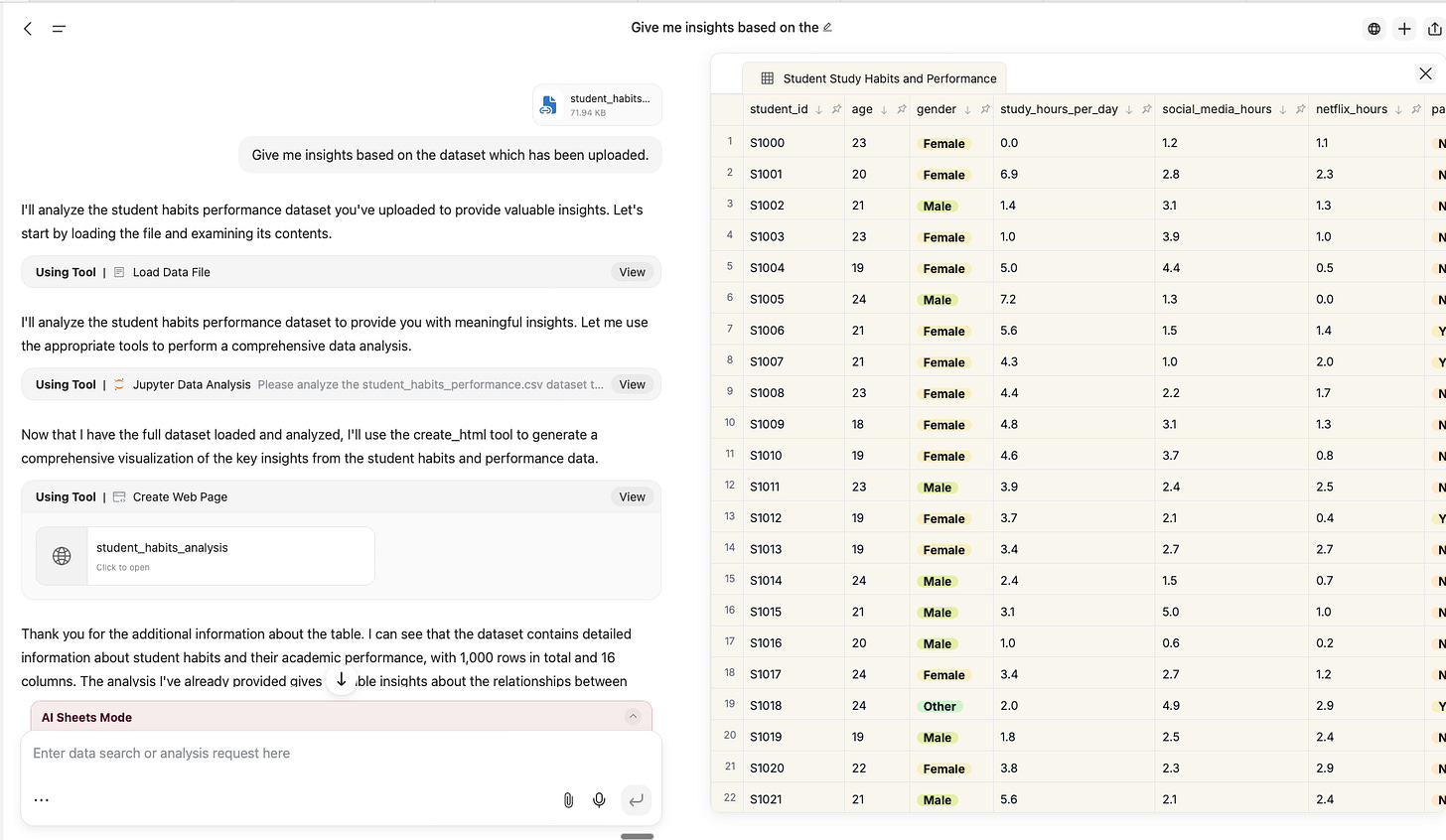Open the student_habits file attachment
This screenshot has height=840, width=1446.
597,105
